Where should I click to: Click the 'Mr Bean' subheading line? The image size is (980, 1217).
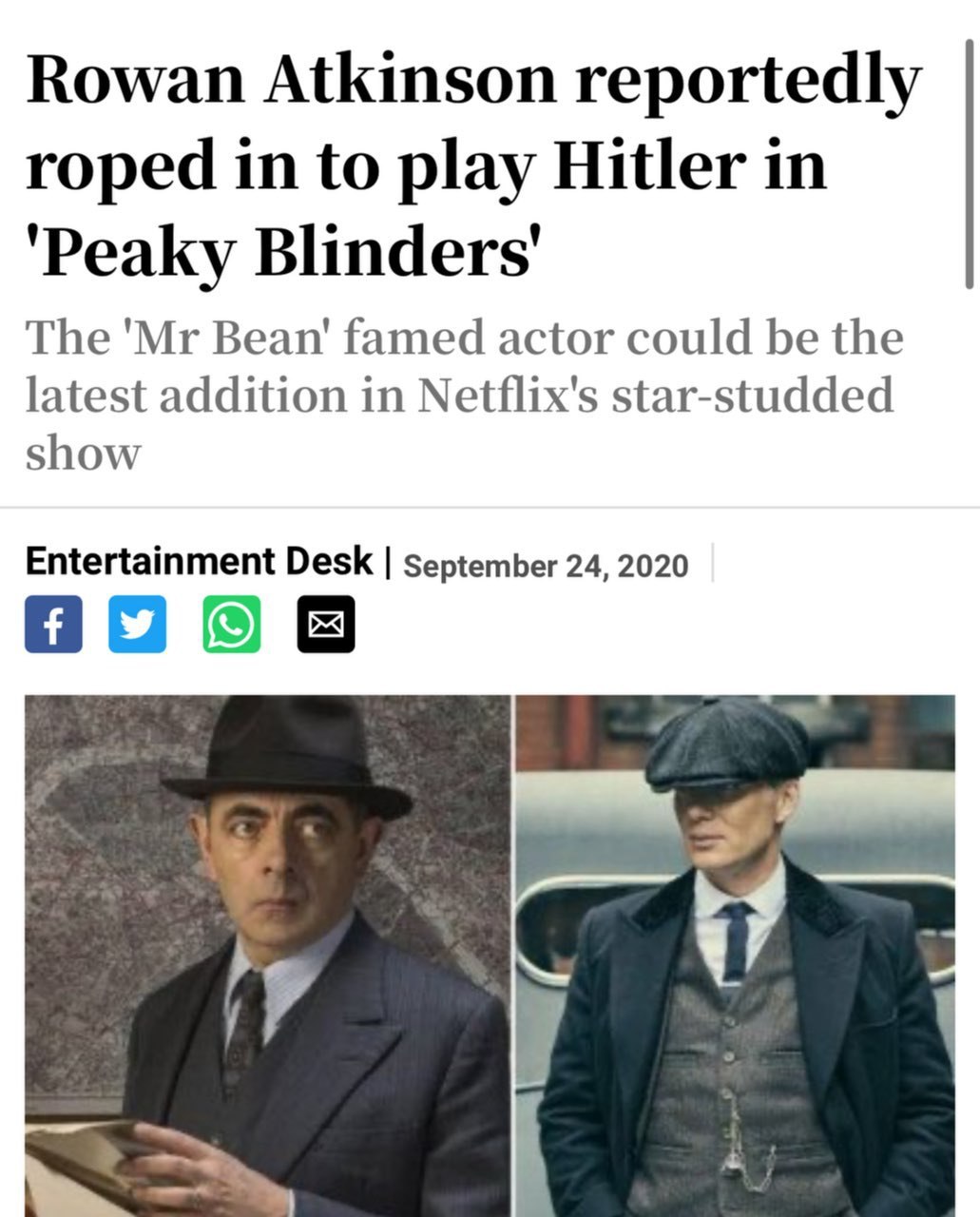(464, 338)
